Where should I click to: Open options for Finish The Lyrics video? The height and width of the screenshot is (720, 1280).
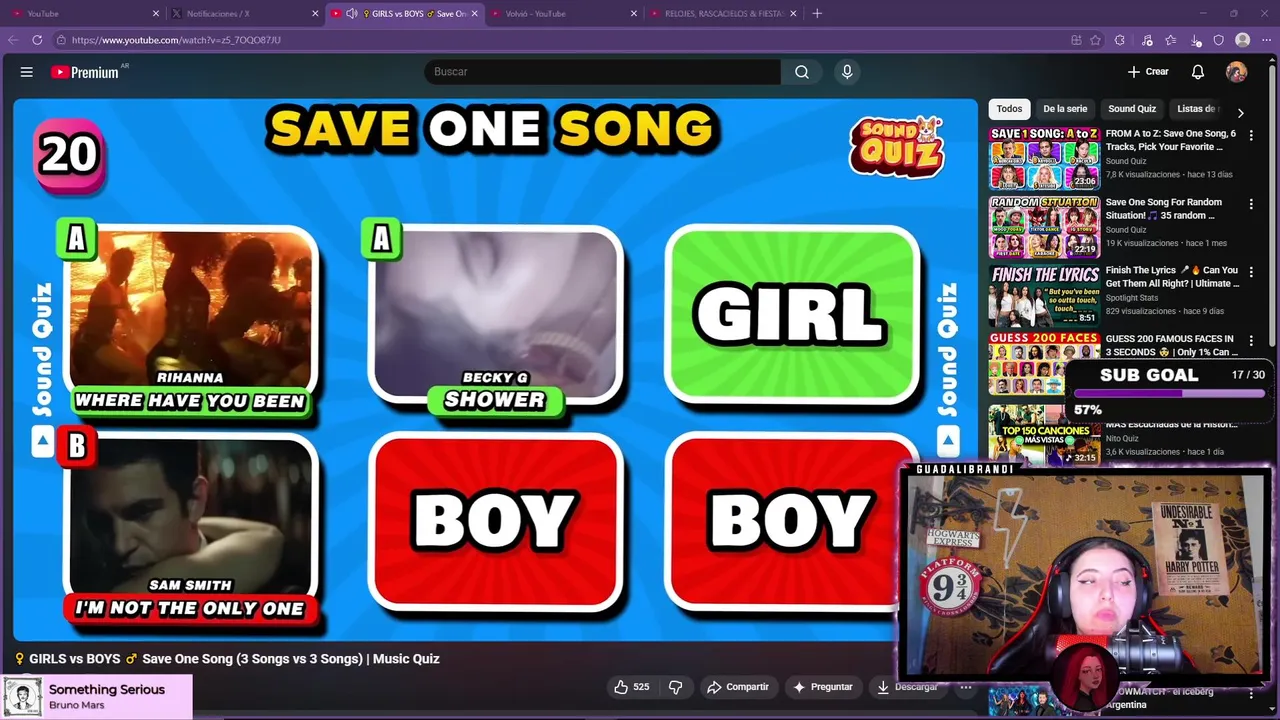click(1251, 272)
